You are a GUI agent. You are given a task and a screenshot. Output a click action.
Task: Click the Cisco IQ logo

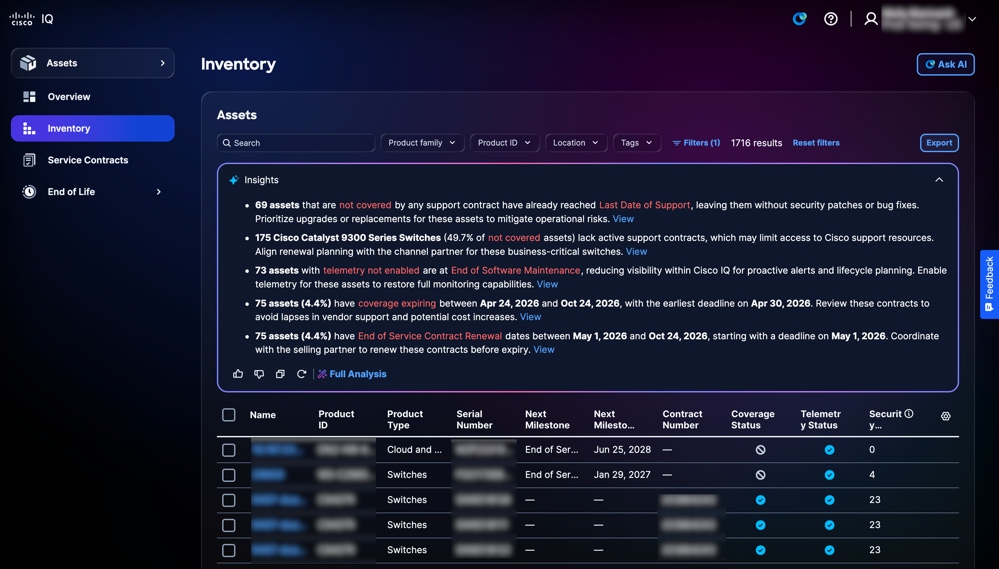click(32, 19)
